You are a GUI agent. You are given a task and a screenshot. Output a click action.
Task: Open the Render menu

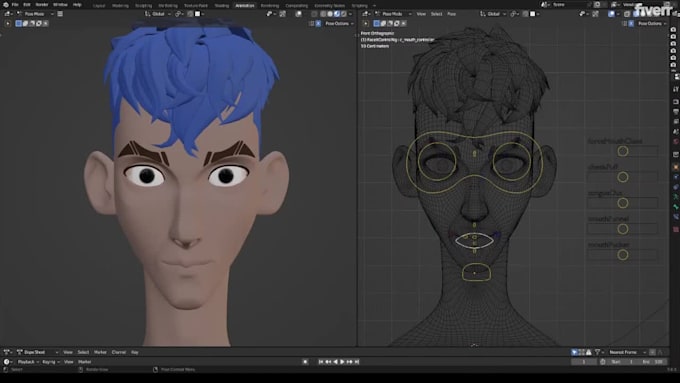click(x=42, y=5)
